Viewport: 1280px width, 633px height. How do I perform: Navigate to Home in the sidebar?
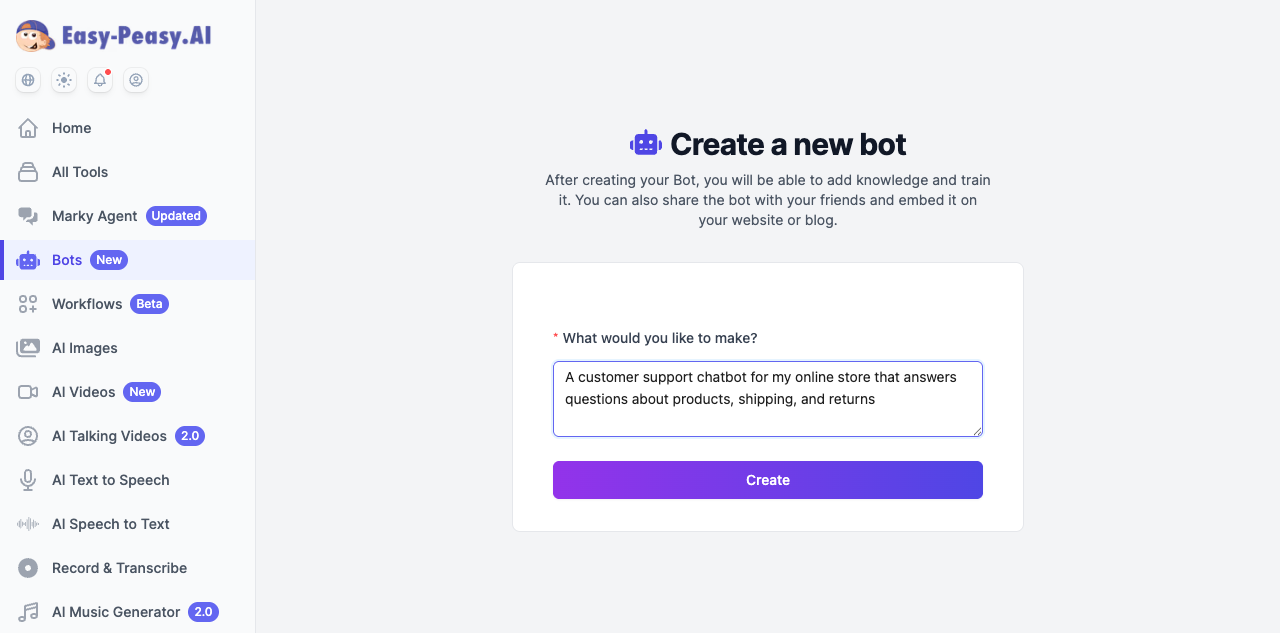[x=71, y=128]
